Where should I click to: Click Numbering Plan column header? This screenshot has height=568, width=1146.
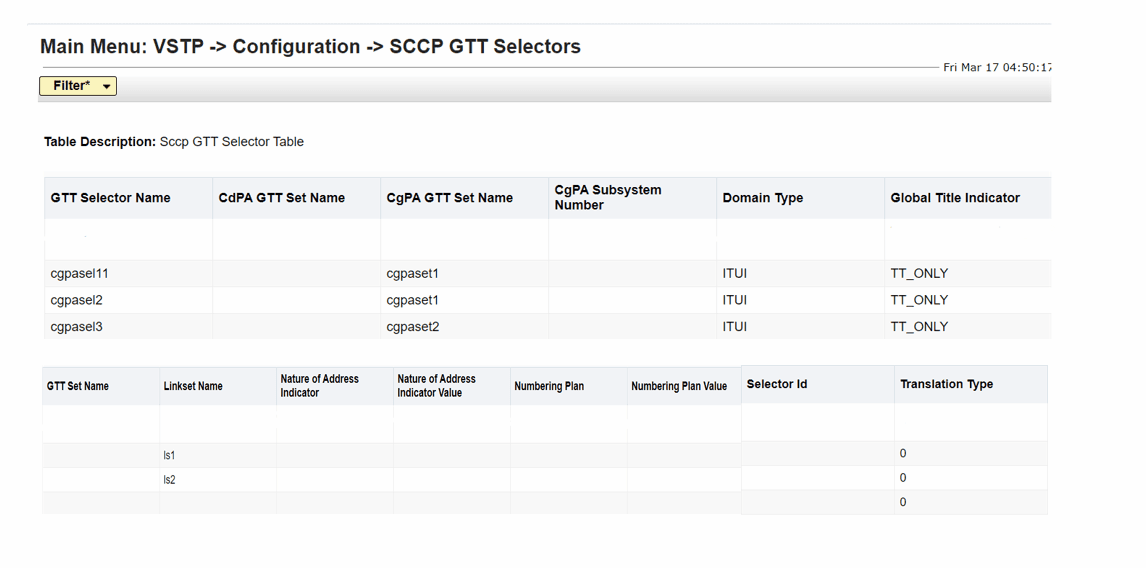(548, 386)
